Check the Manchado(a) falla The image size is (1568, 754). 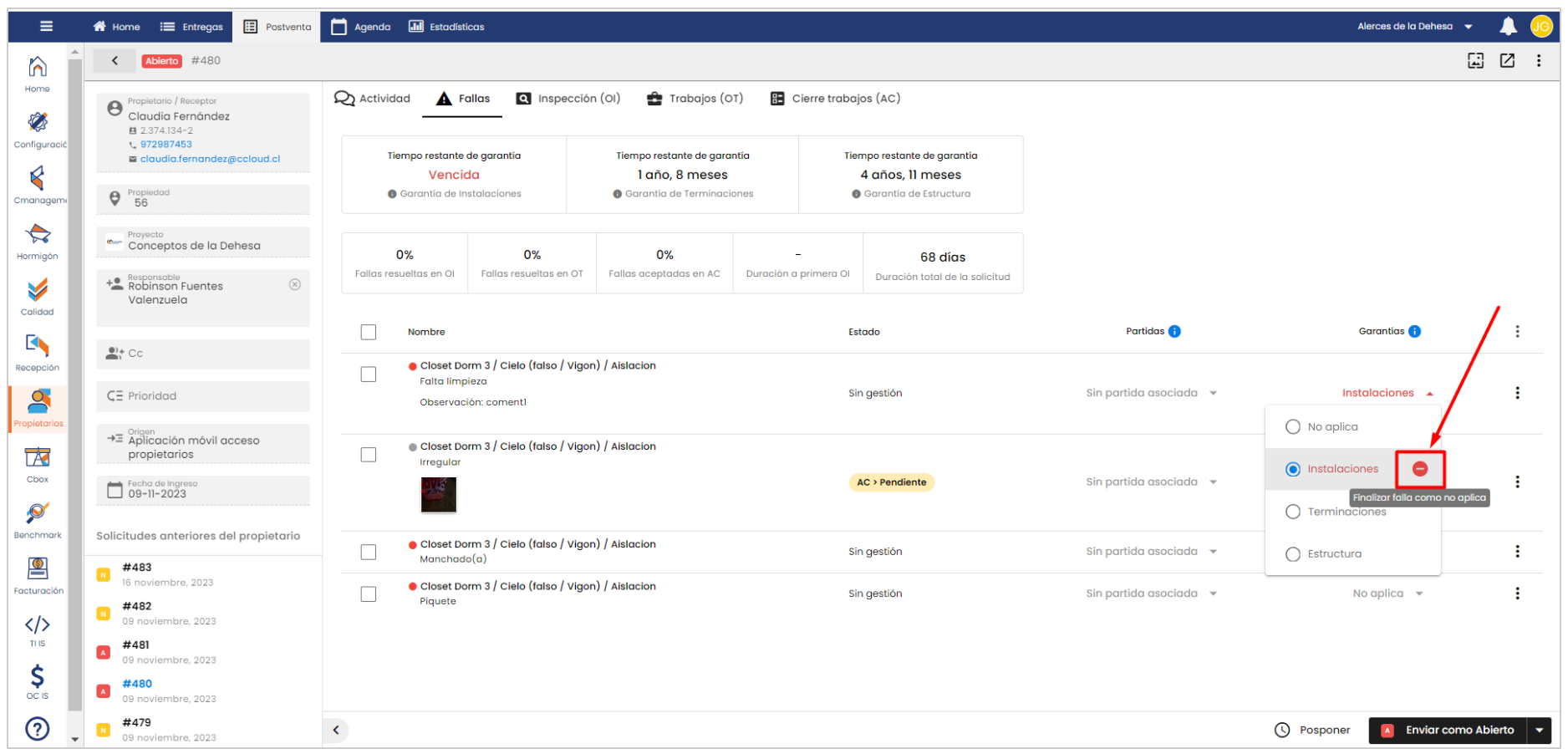click(369, 552)
